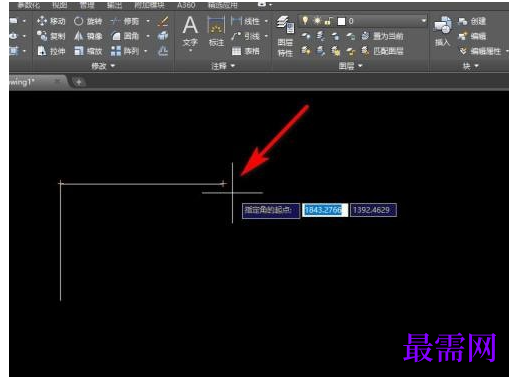Screen dimensions: 515x379
Task: Select the 镜像 (Mirror) tool
Action: click(88, 36)
